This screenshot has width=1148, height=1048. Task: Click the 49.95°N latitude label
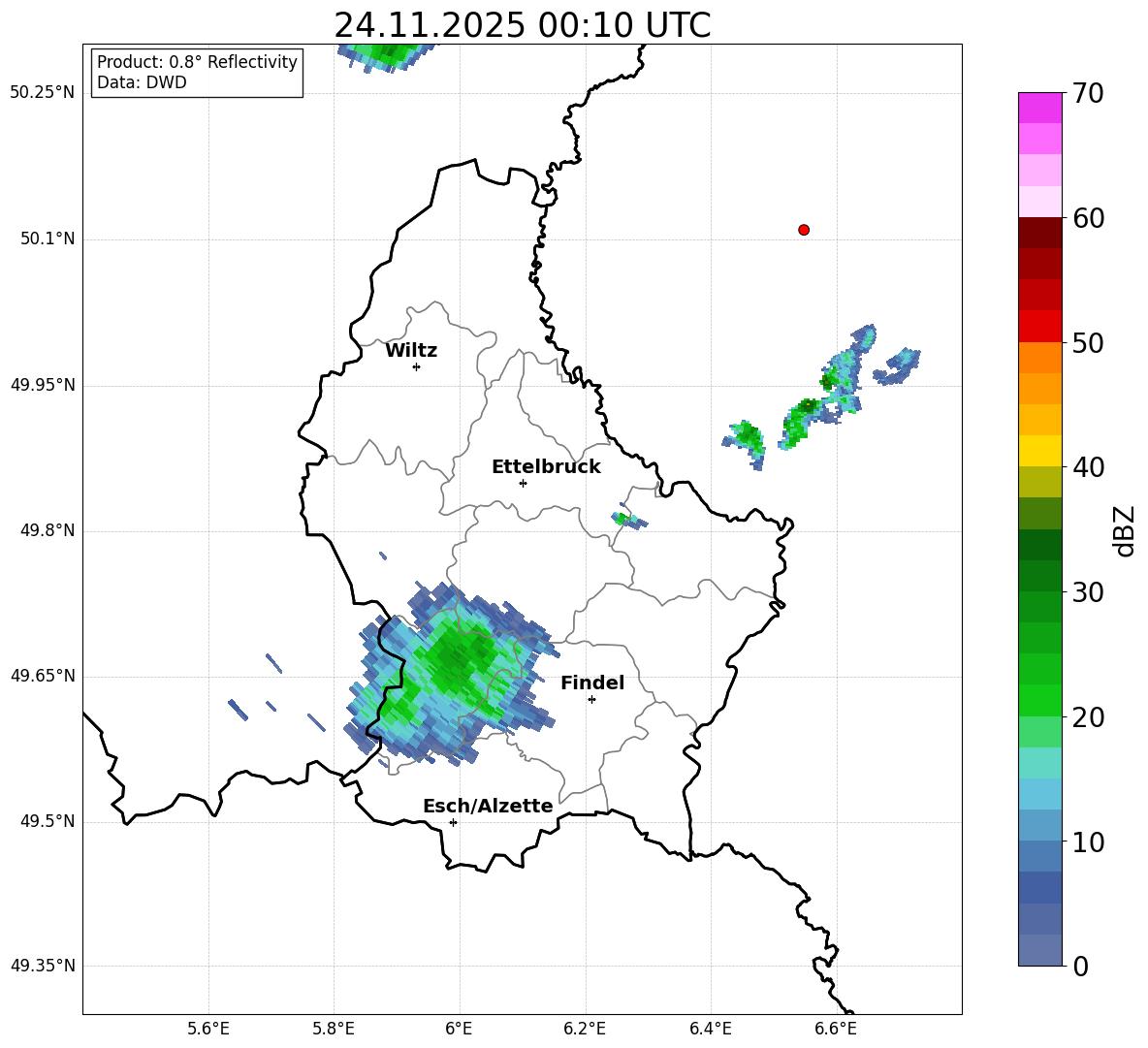pyautogui.click(x=43, y=385)
